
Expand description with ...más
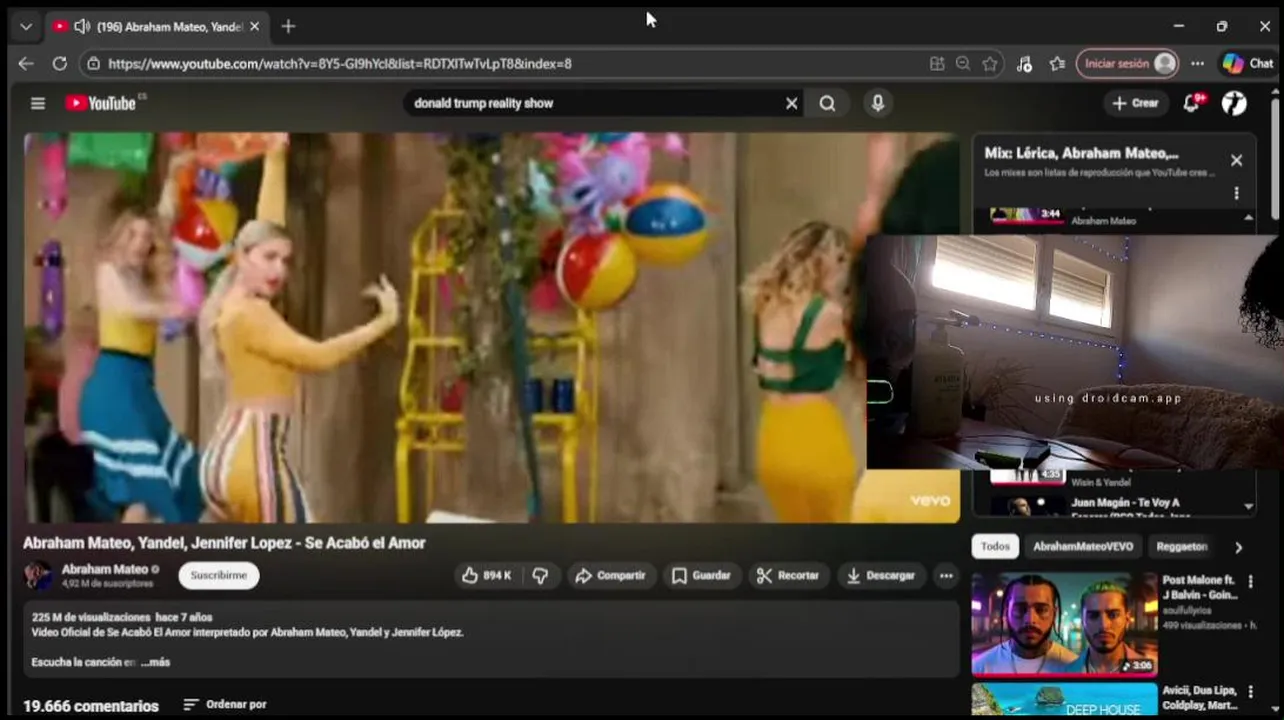click(x=155, y=662)
